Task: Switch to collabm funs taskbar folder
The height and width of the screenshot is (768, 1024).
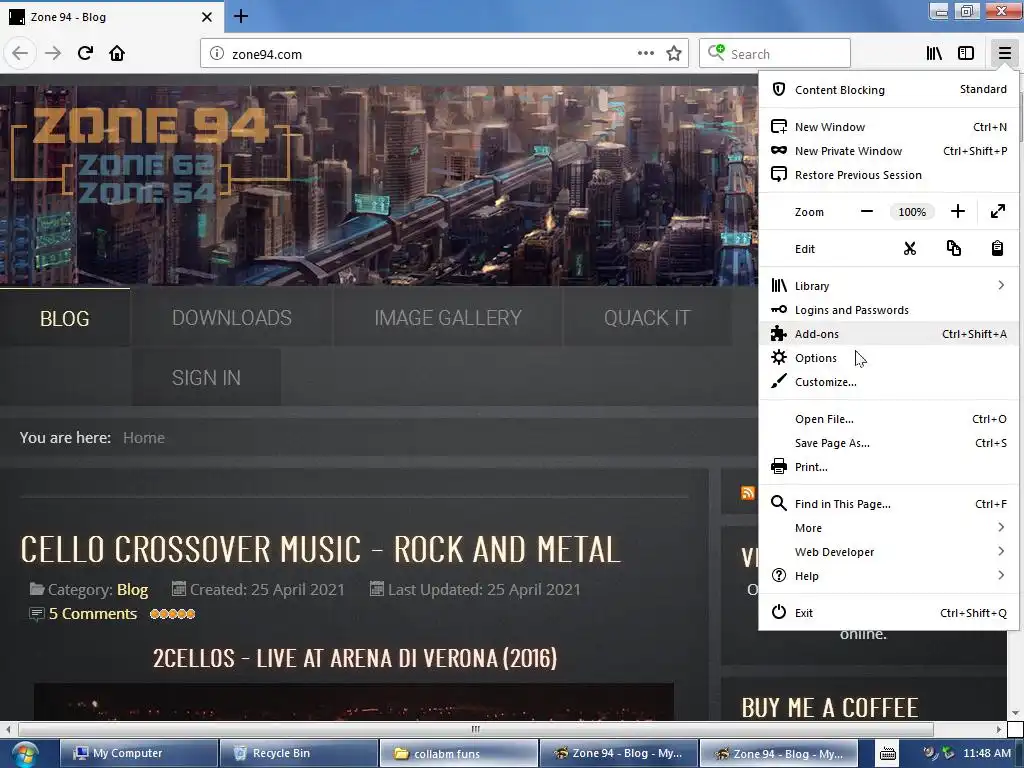Action: click(458, 753)
